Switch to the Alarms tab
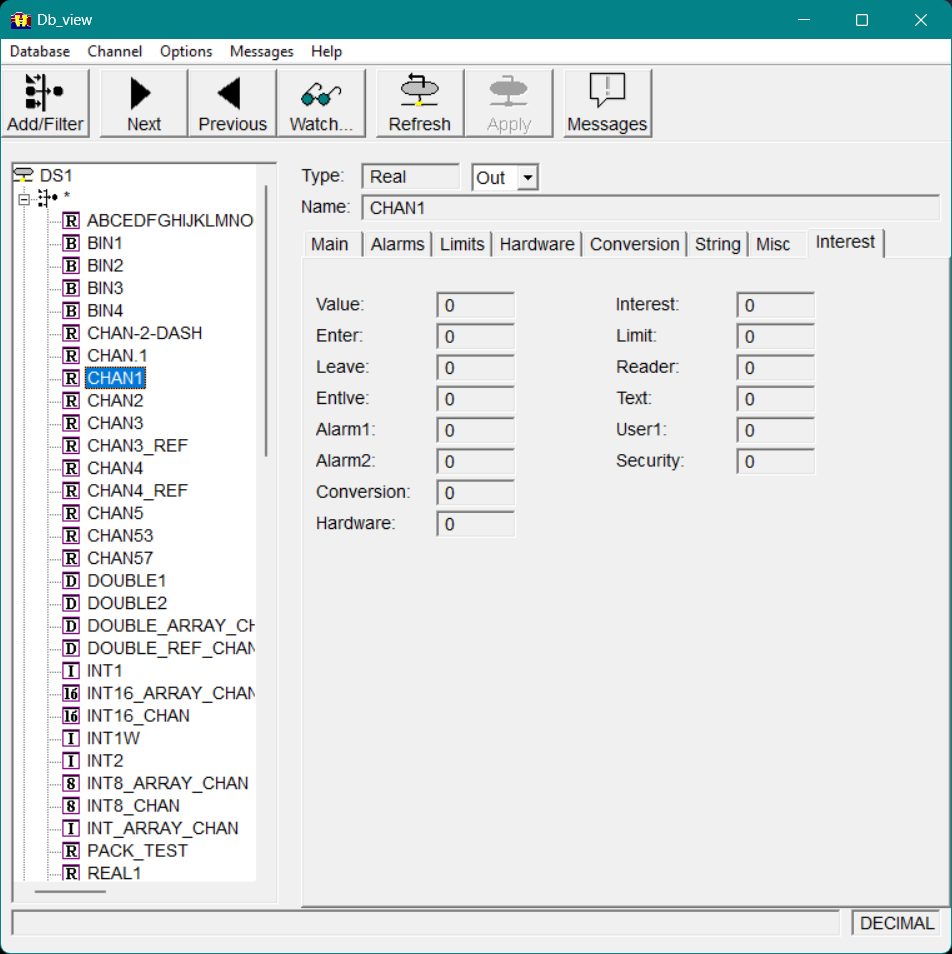Screen dimensions: 952x954 397,244
